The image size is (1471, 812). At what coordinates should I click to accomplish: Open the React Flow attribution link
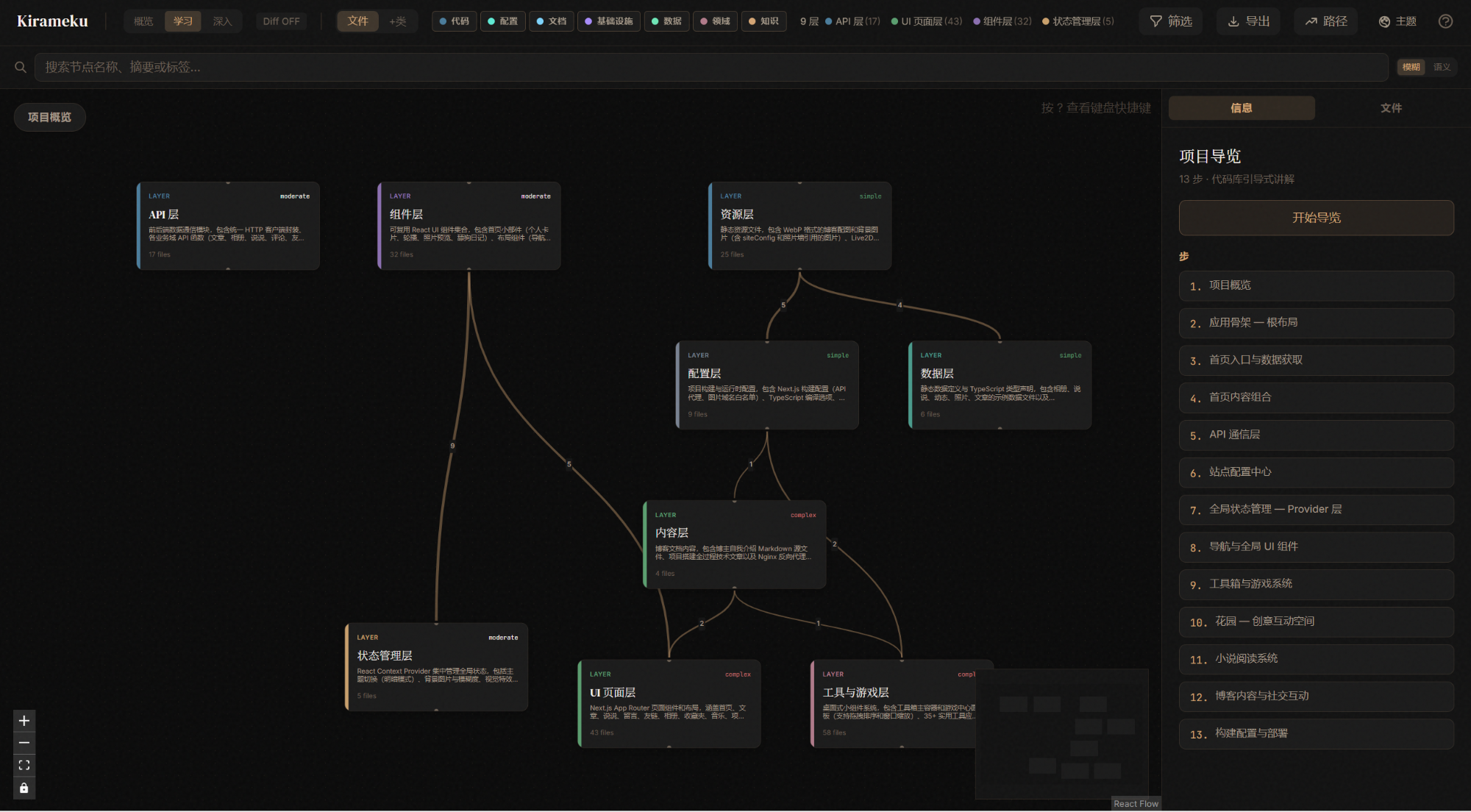click(1136, 804)
